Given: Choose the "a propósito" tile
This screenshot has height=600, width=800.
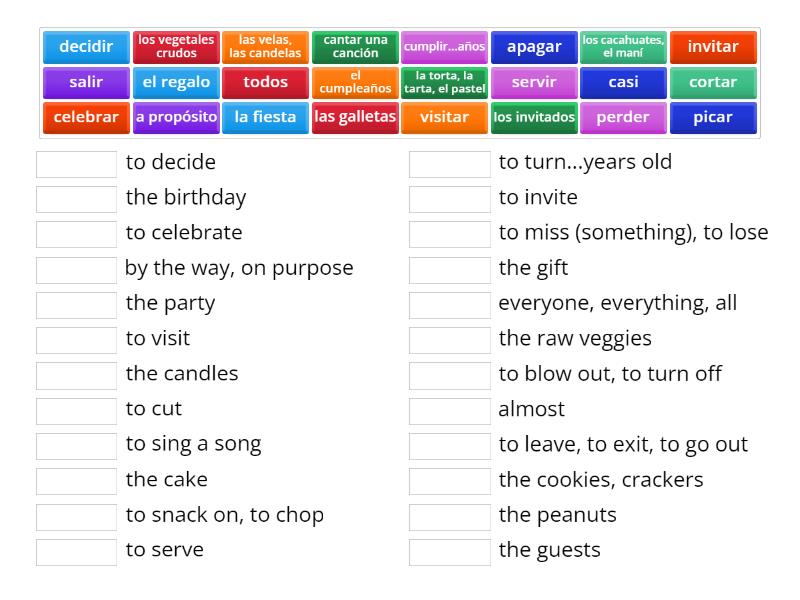Looking at the screenshot, I should [177, 117].
